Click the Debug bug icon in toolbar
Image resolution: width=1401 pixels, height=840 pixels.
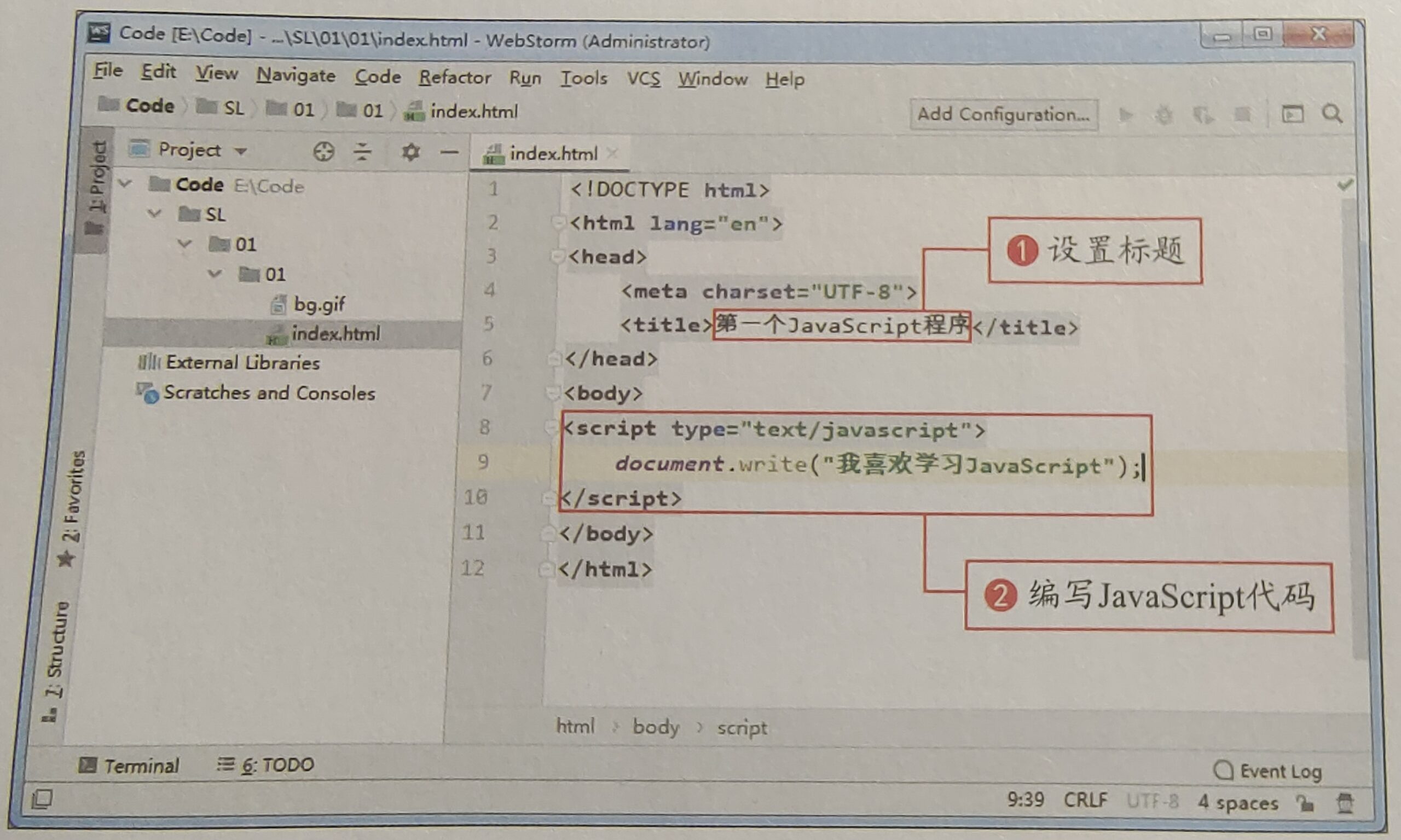(1164, 115)
